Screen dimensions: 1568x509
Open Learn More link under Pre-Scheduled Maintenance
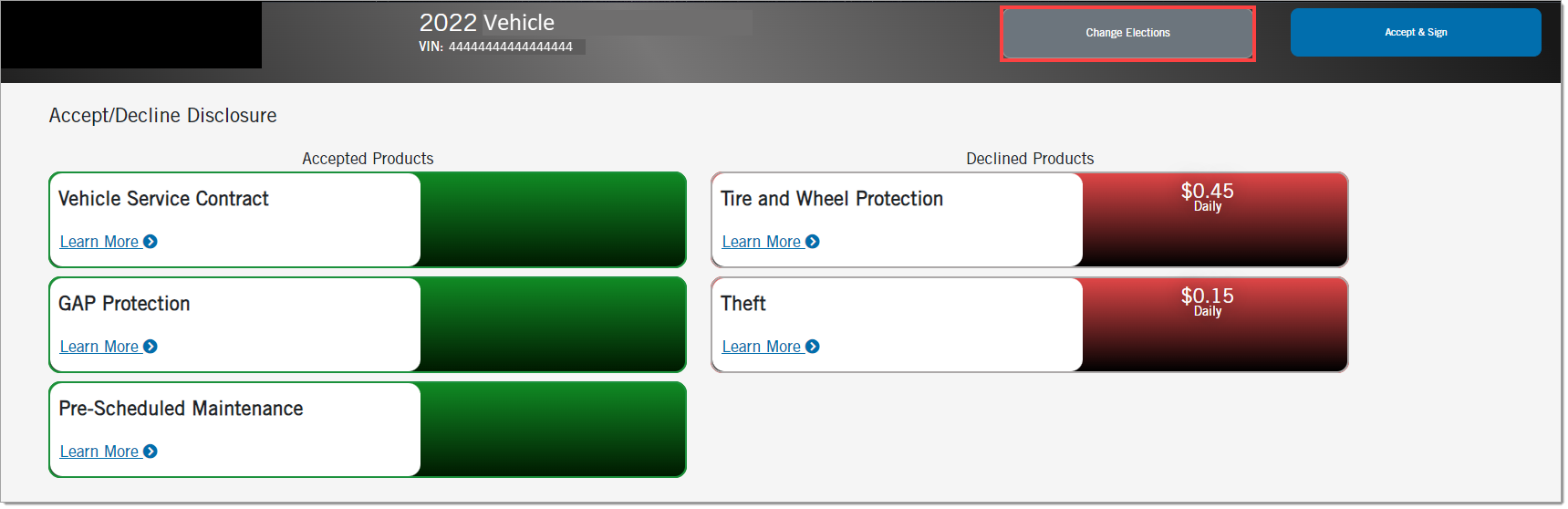(99, 452)
